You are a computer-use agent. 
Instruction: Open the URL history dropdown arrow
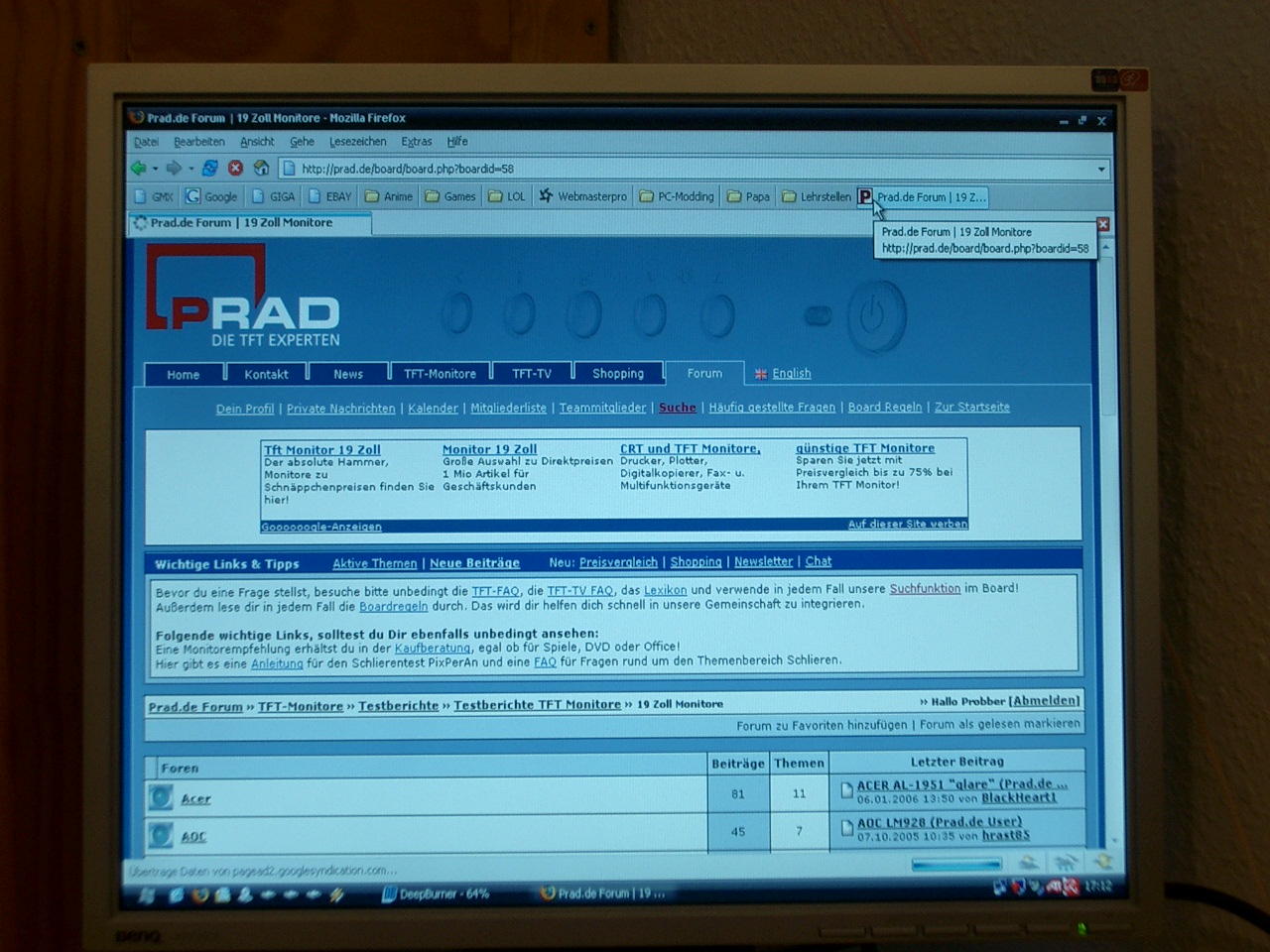(1100, 170)
